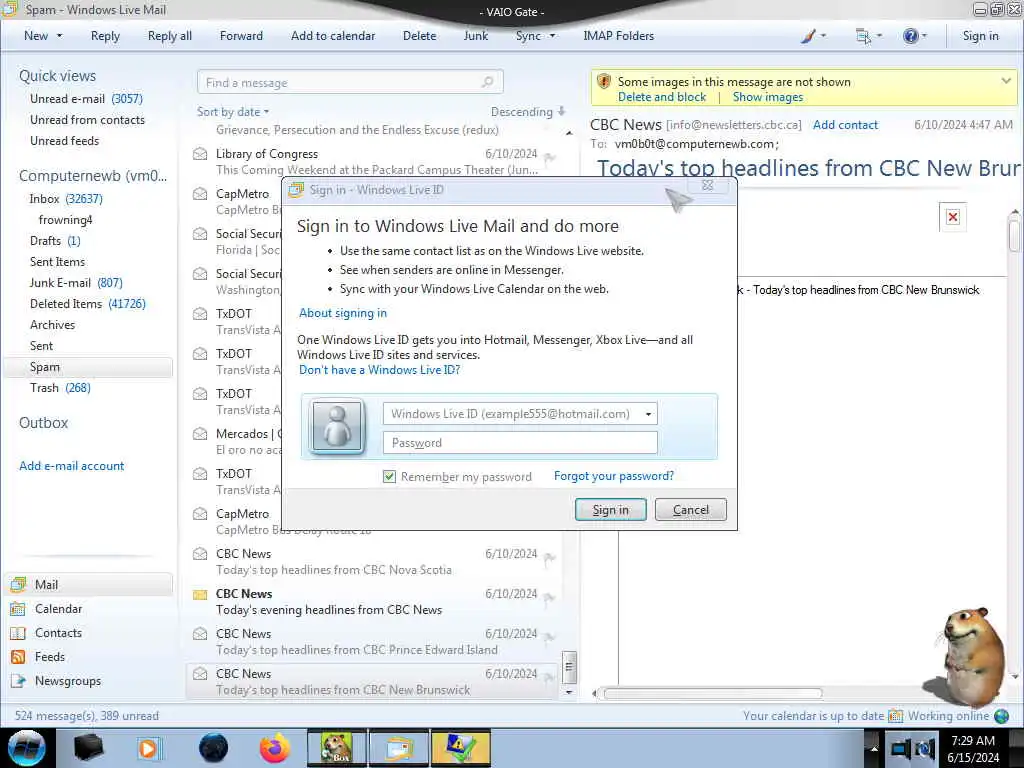Click Delete and block link
This screenshot has width=1024, height=768.
click(662, 97)
